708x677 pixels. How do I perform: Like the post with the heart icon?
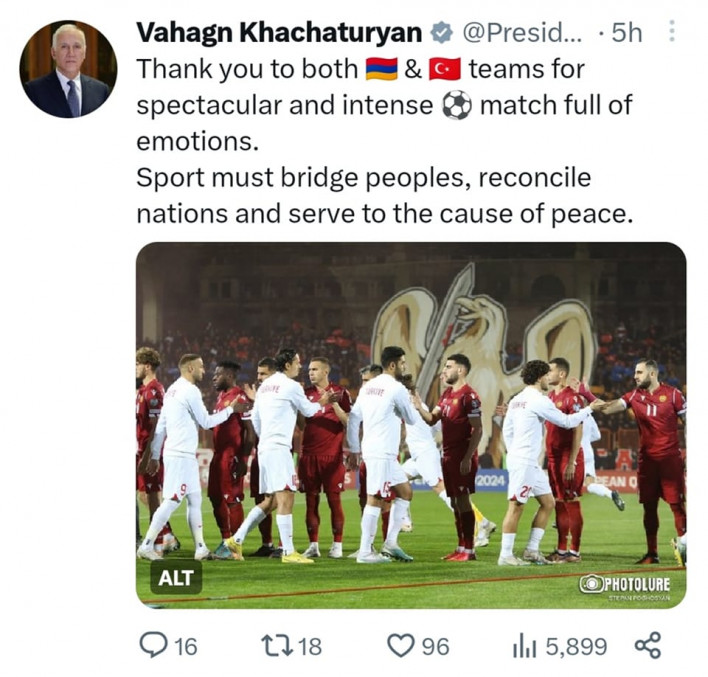coord(401,646)
